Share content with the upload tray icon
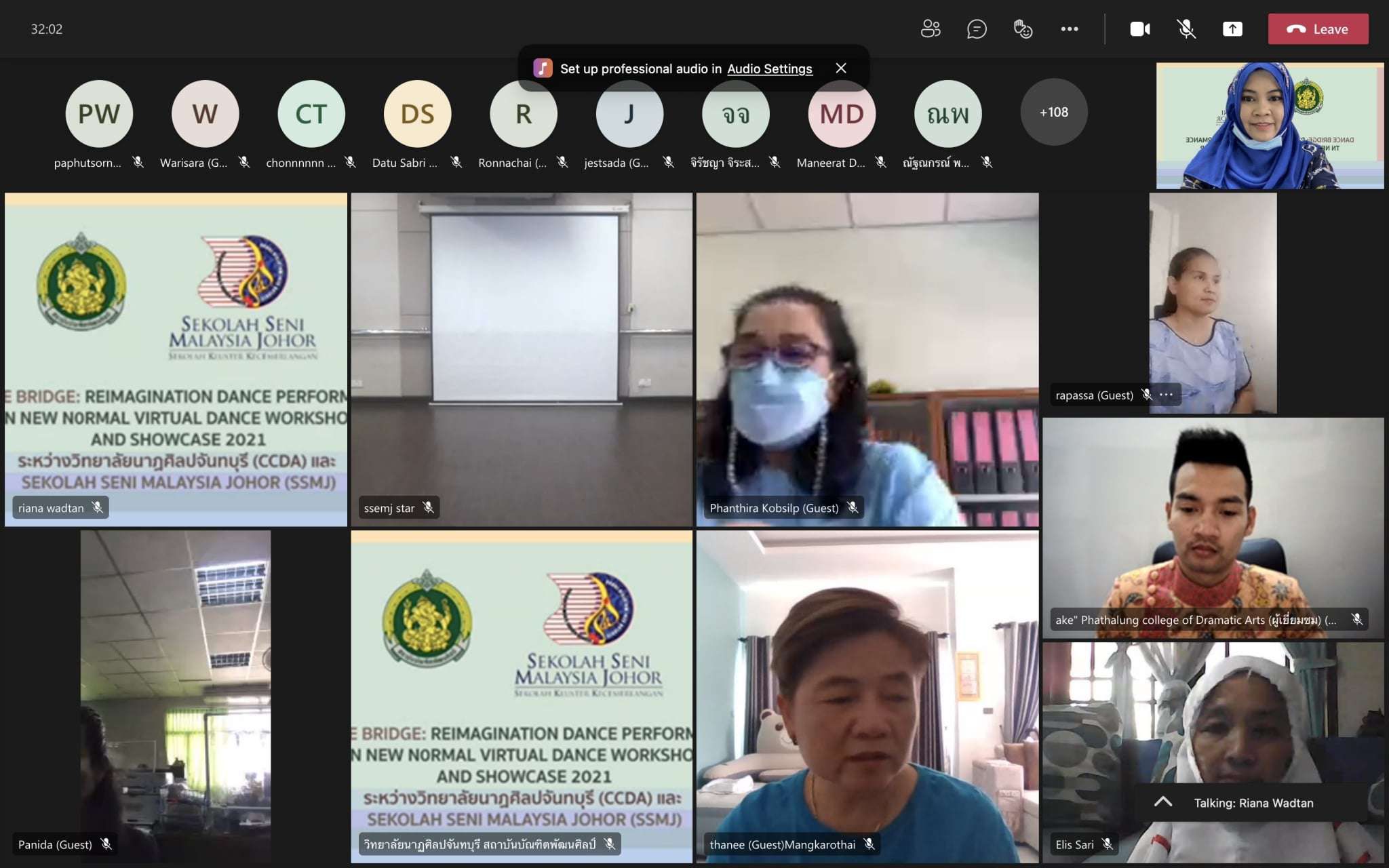Screen dimensions: 1389x868 tap(1232, 29)
